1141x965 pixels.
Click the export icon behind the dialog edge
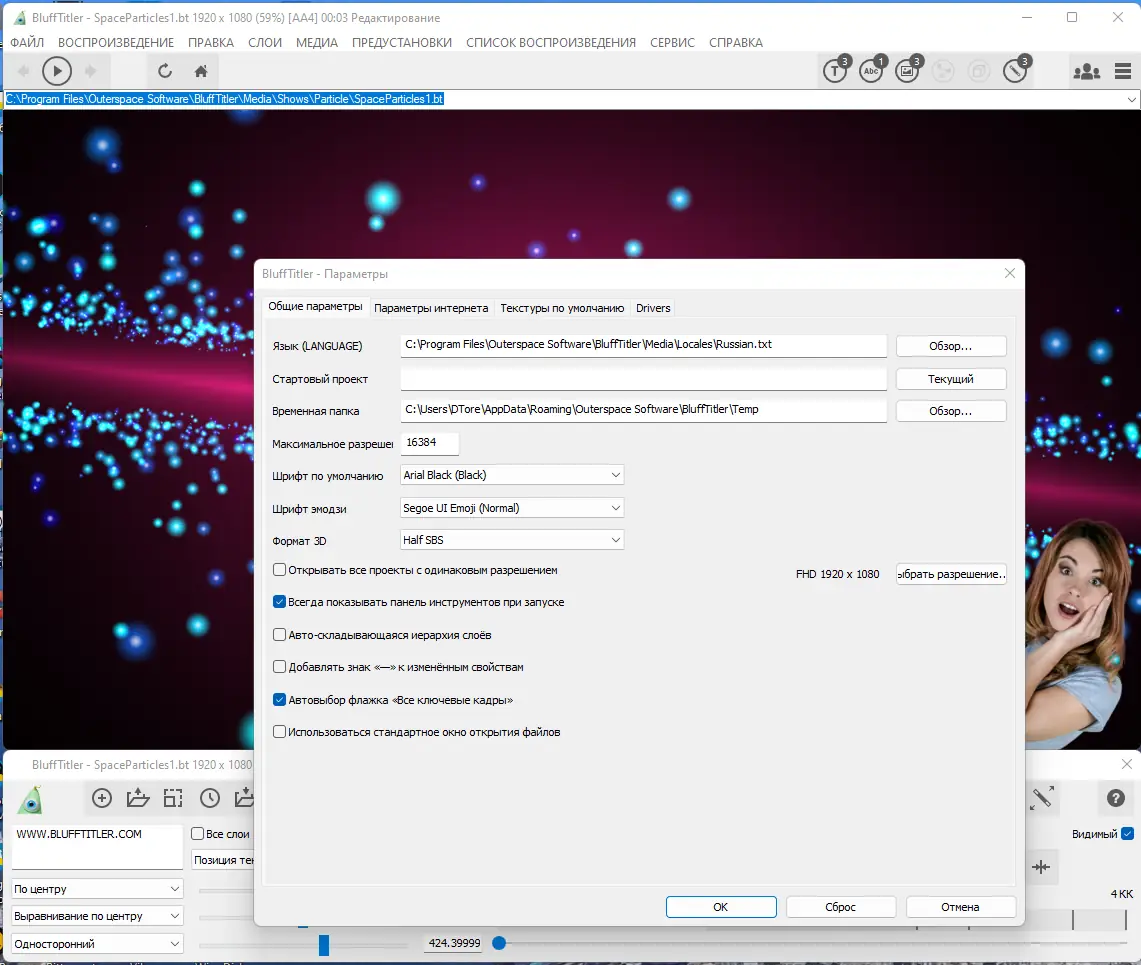point(244,798)
